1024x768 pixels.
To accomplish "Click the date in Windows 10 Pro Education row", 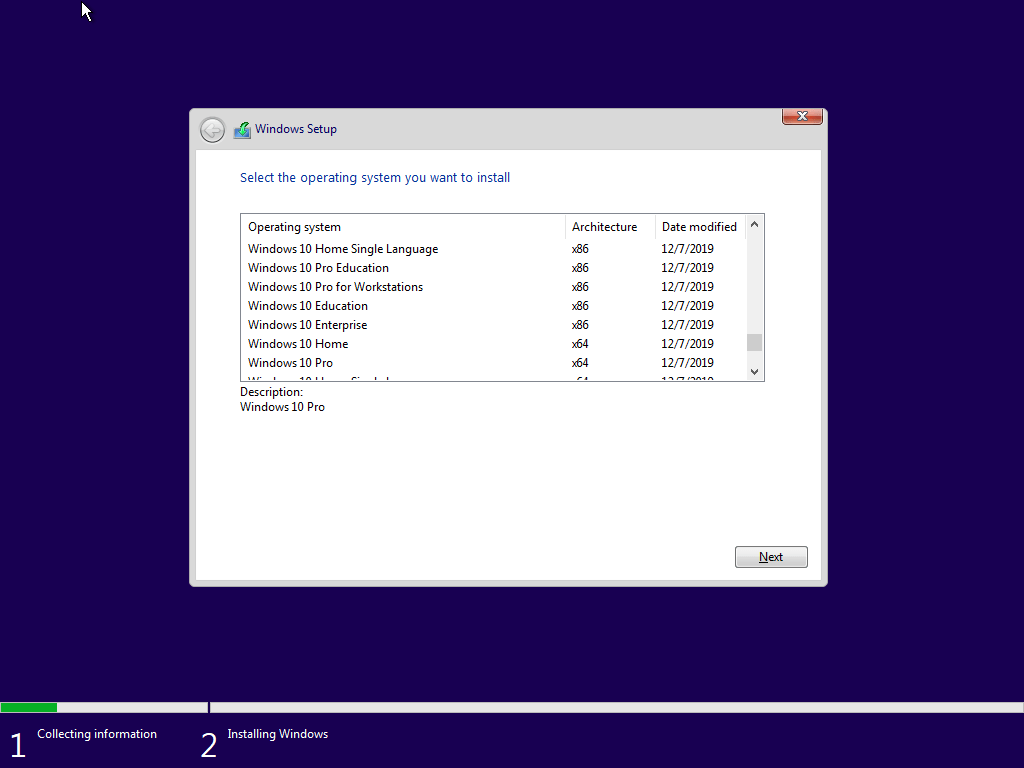I will (x=687, y=268).
